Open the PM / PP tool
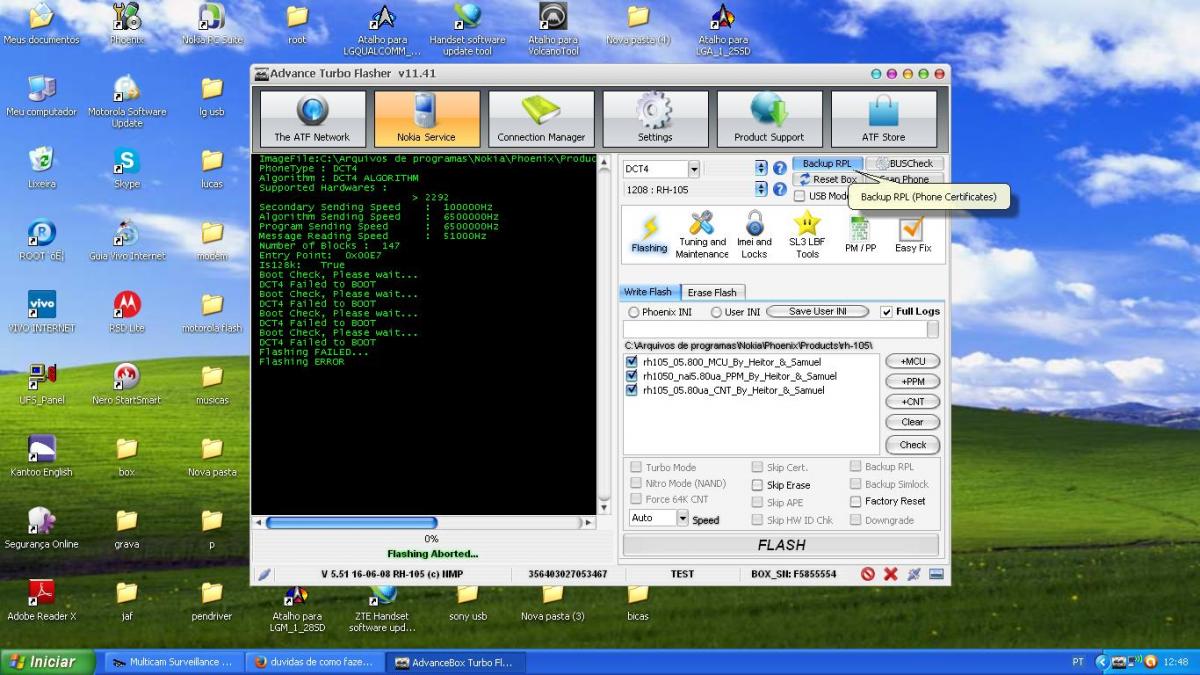This screenshot has height=675, width=1200. point(860,235)
